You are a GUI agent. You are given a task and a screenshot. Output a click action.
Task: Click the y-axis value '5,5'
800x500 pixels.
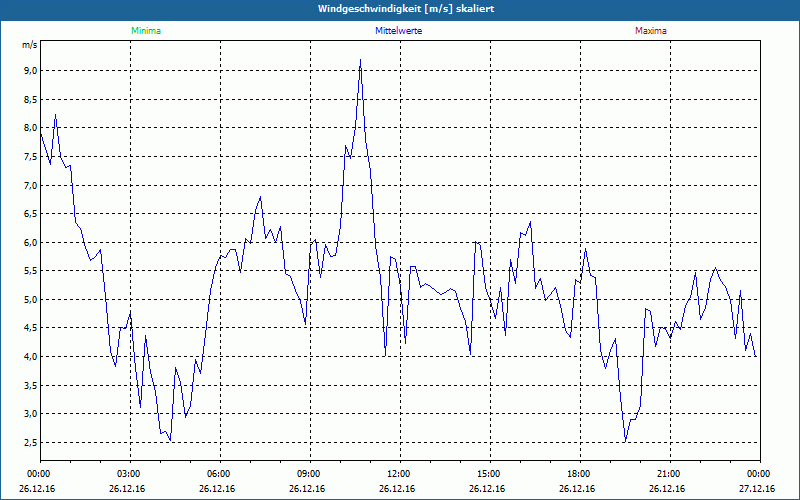(x=31, y=271)
